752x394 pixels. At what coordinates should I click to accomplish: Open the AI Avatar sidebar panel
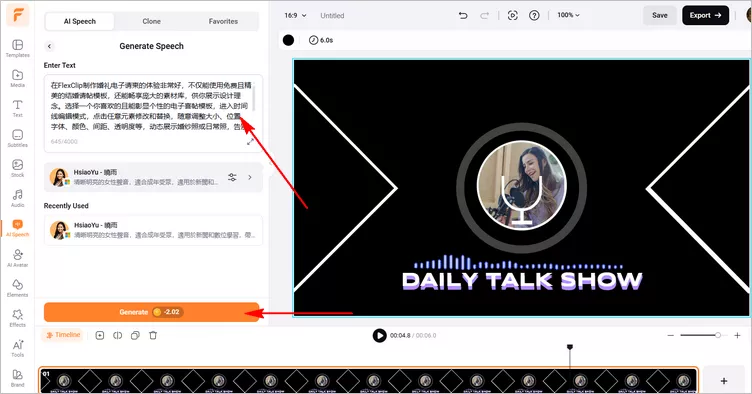click(x=17, y=258)
